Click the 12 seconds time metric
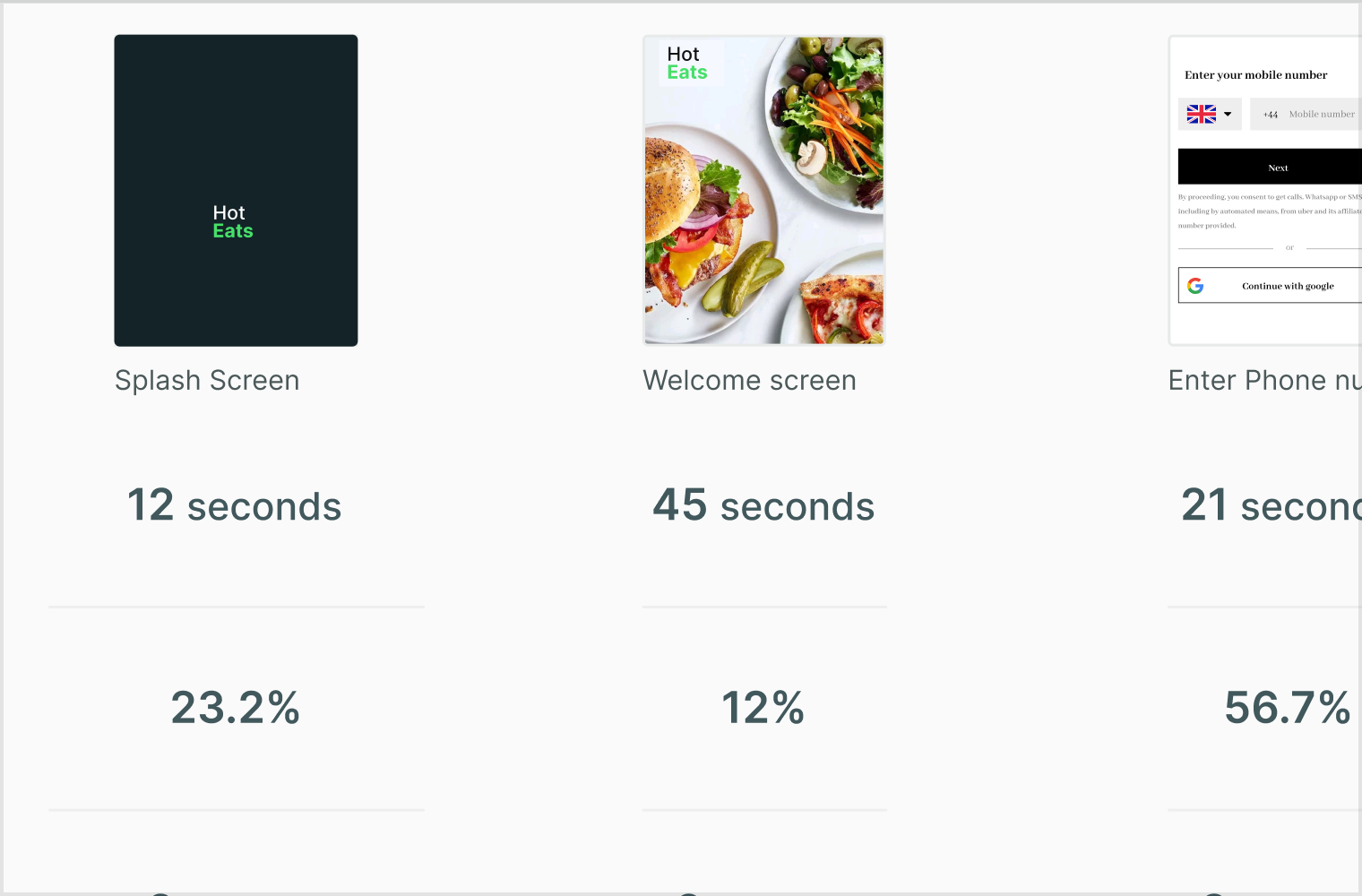Screen dimensions: 1362x896 tap(234, 505)
